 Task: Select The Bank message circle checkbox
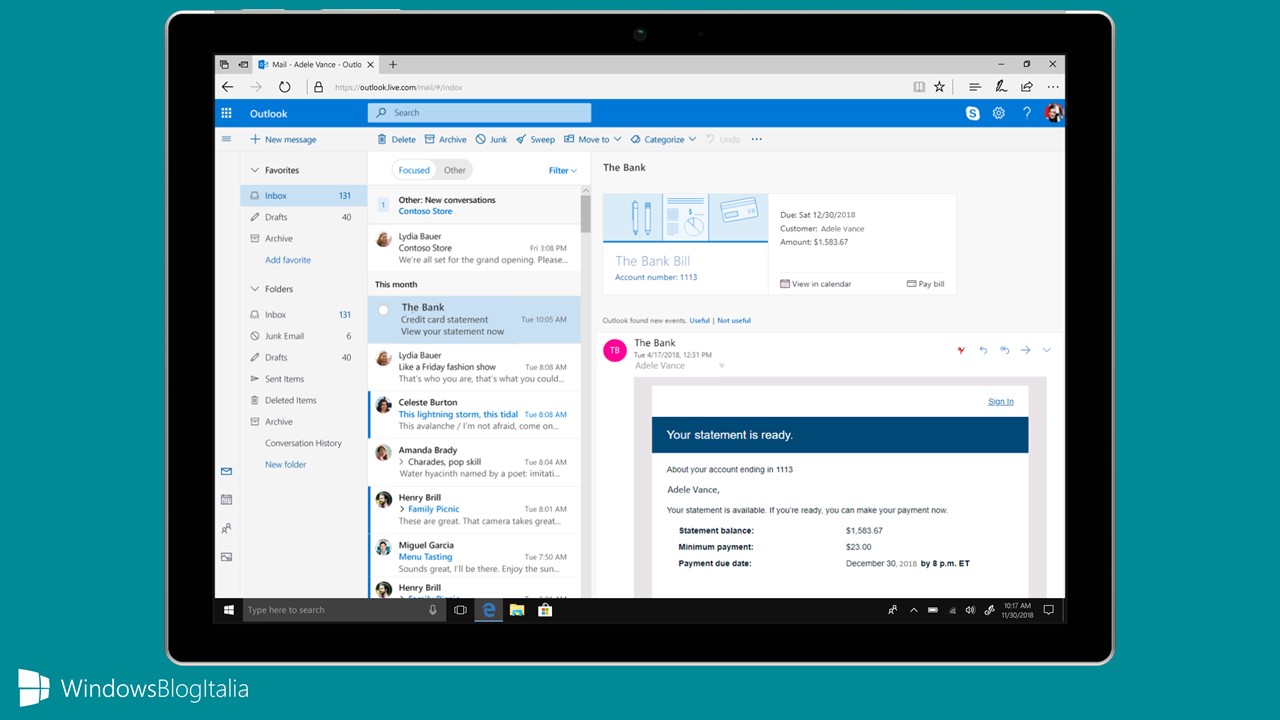coord(383,310)
